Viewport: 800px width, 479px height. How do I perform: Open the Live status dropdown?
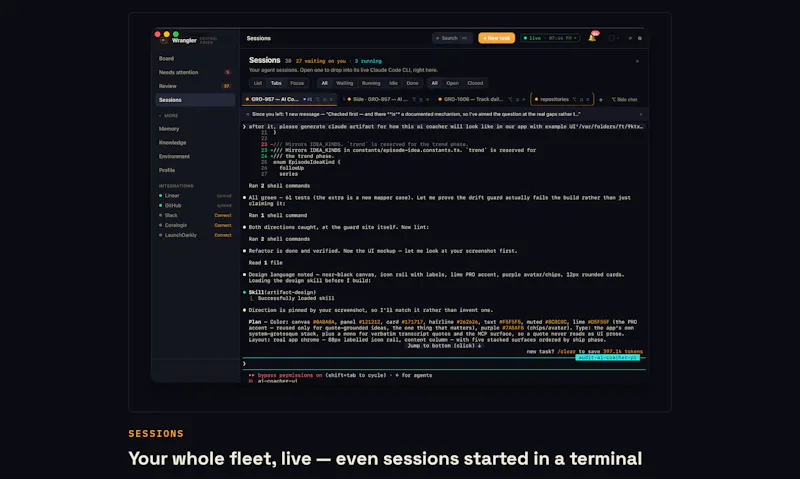coord(550,38)
